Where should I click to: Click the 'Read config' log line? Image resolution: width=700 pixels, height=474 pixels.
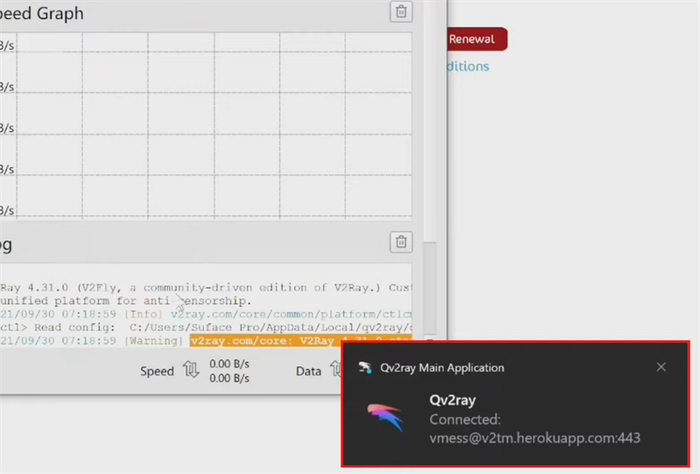pos(206,327)
